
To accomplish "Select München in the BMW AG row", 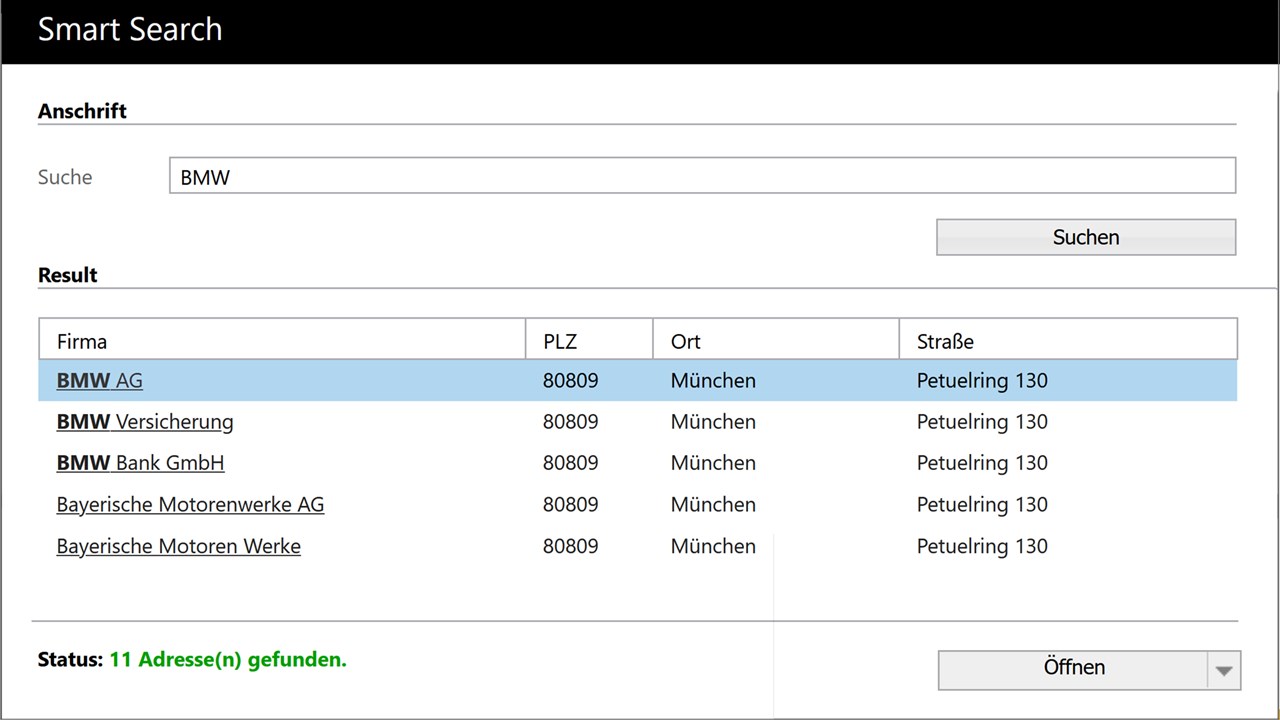I will click(713, 381).
